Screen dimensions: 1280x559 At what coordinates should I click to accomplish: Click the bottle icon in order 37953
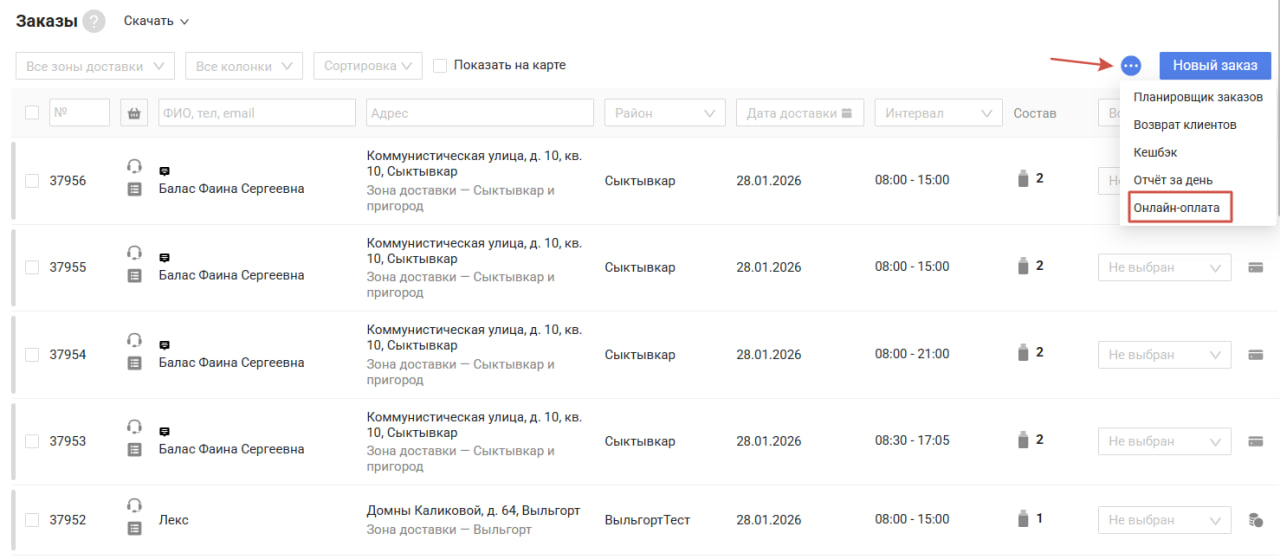tap(1022, 440)
